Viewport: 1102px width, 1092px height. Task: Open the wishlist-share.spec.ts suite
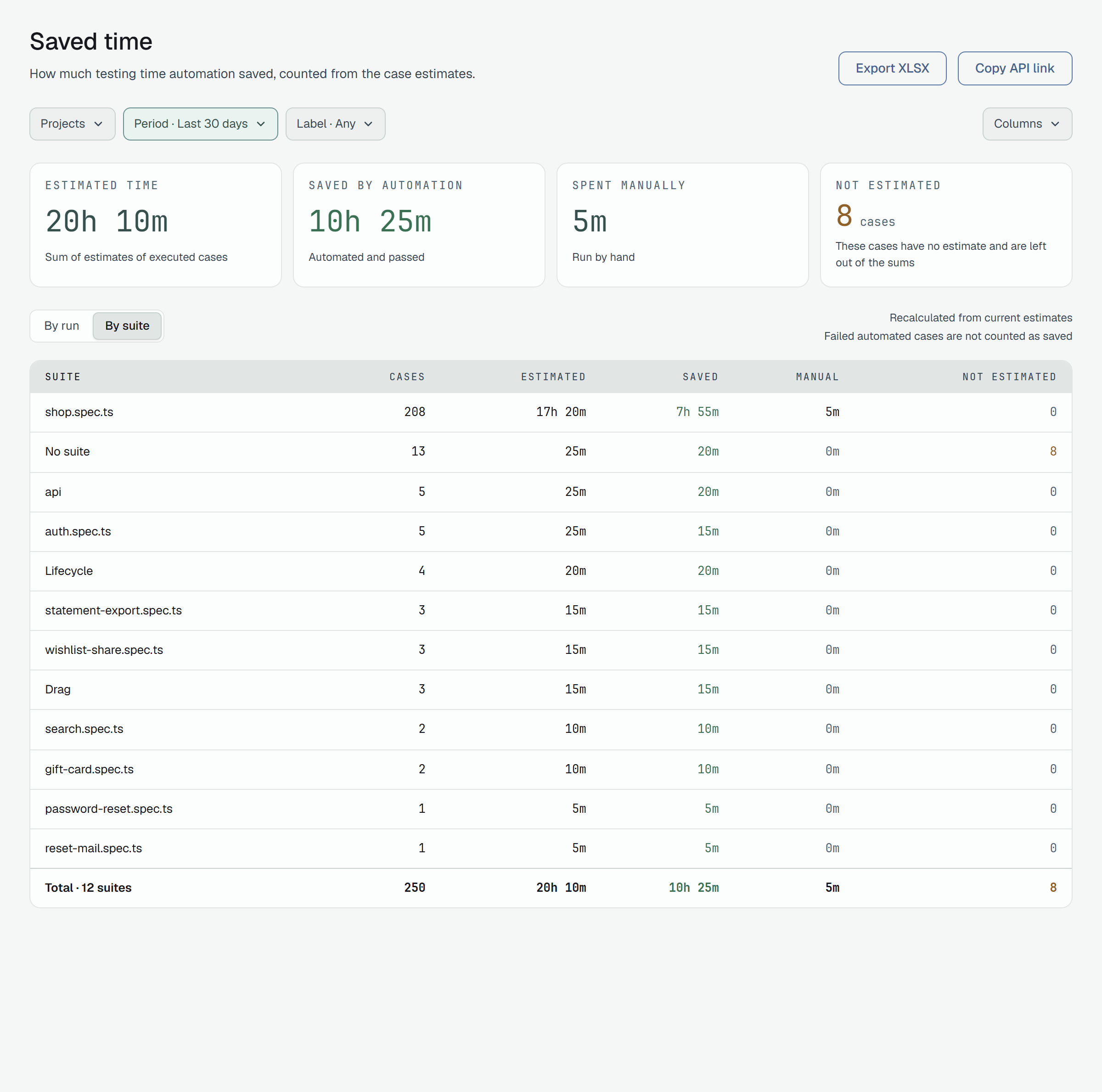(x=104, y=650)
